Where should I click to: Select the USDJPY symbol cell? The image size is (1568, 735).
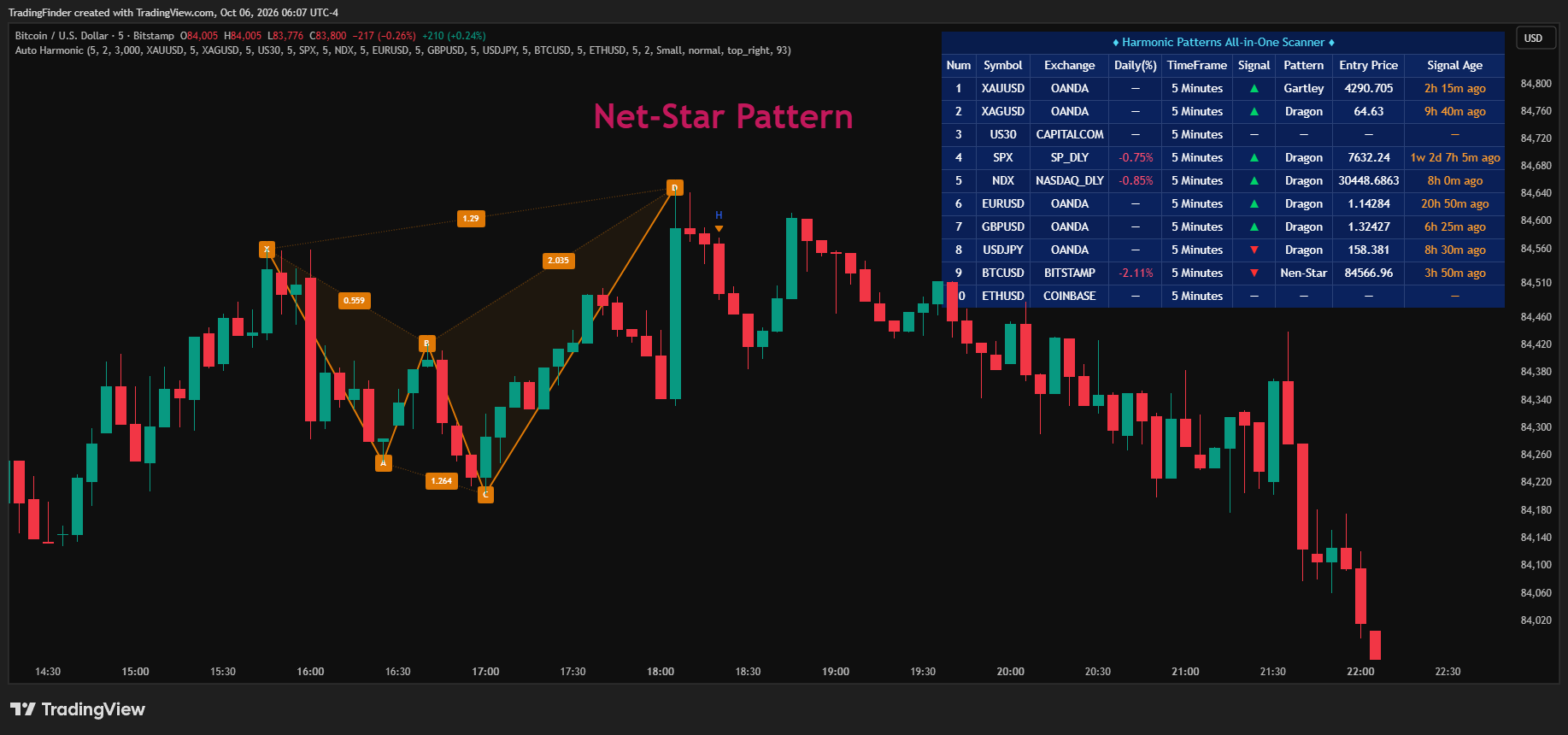pos(1002,250)
